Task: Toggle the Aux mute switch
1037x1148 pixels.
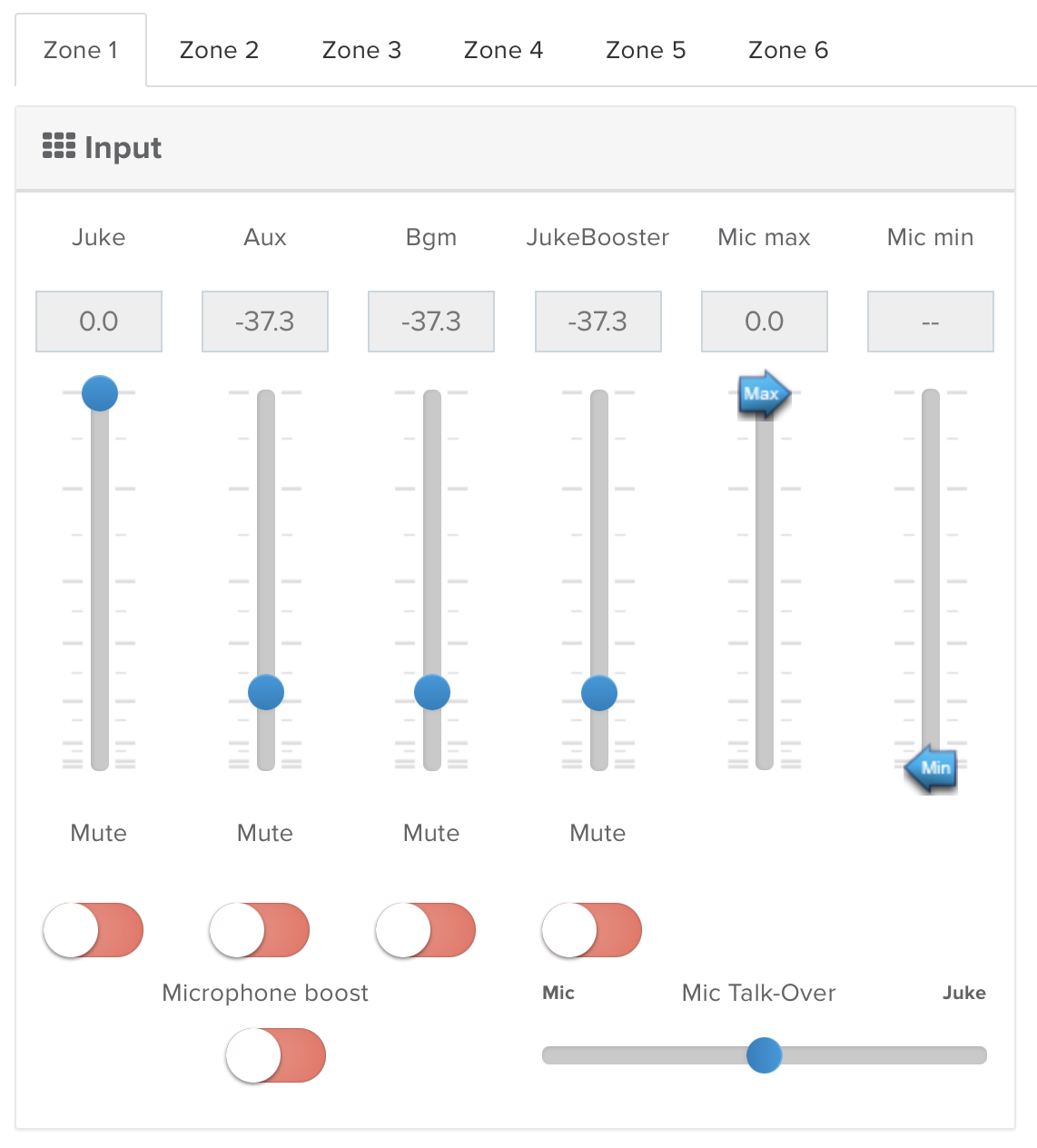Action: 260,930
